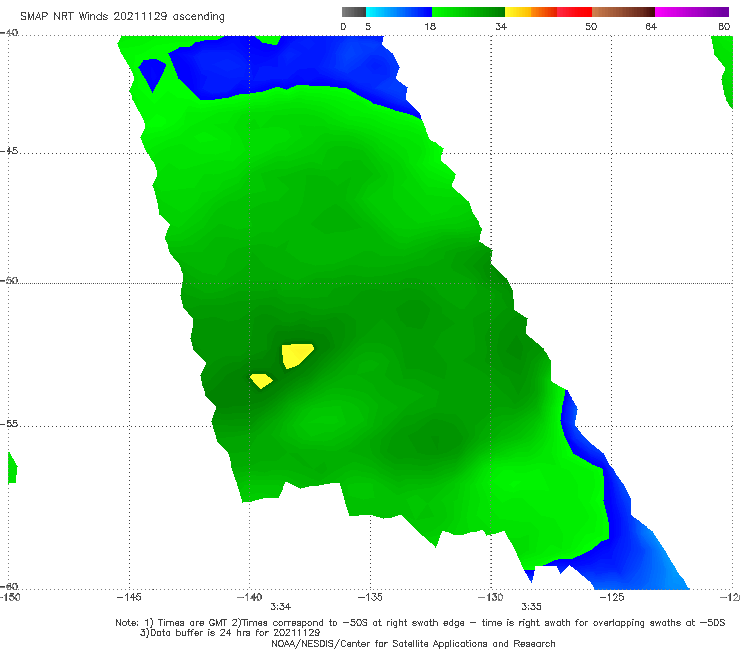Click the longitude label '-140'

click(249, 597)
